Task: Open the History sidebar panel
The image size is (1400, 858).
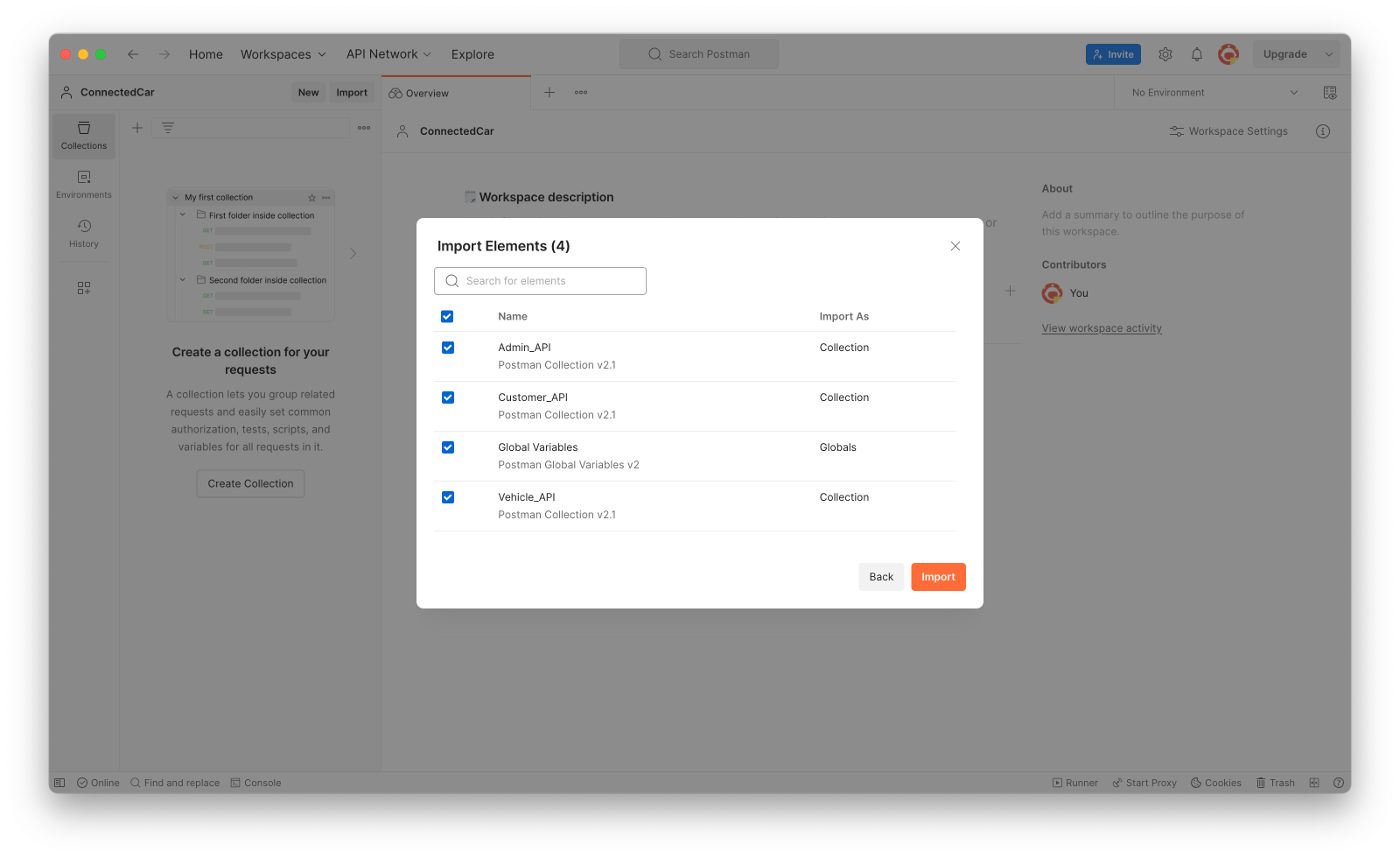Action: [84, 234]
